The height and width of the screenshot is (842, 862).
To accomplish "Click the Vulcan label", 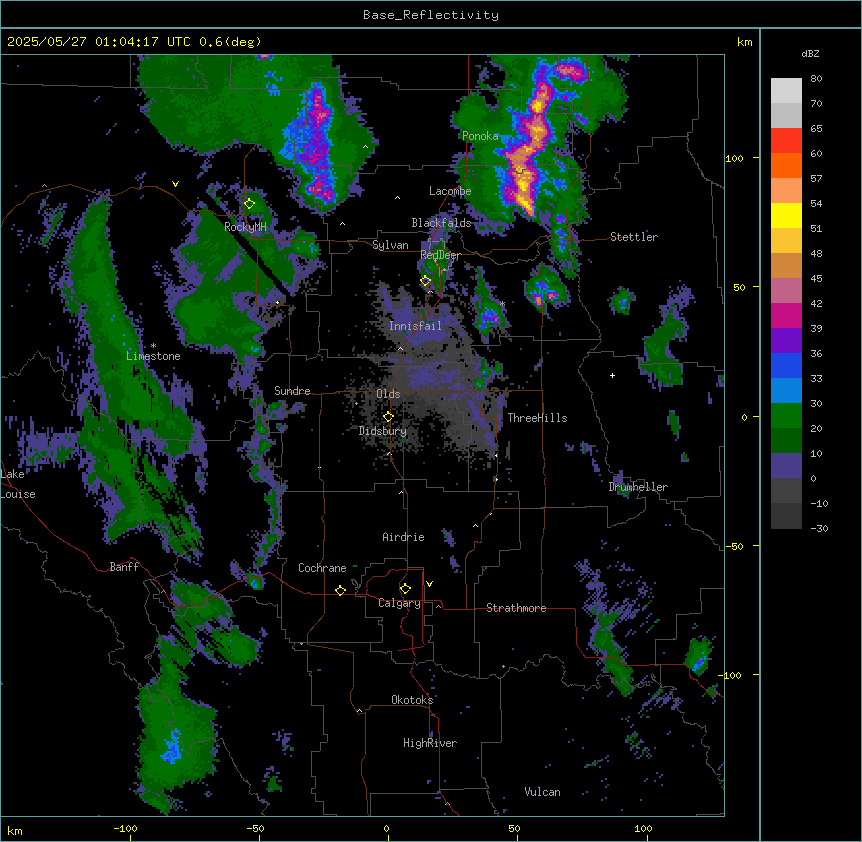I will tap(542, 792).
